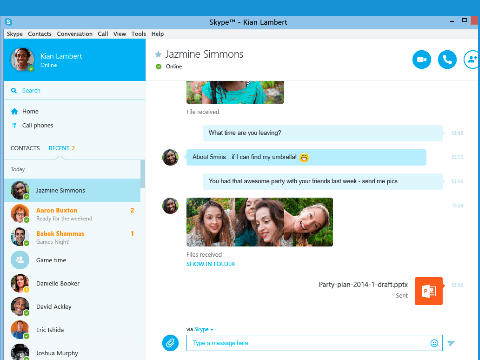Select contact David Ackley
The height and width of the screenshot is (360, 480).
72,306
